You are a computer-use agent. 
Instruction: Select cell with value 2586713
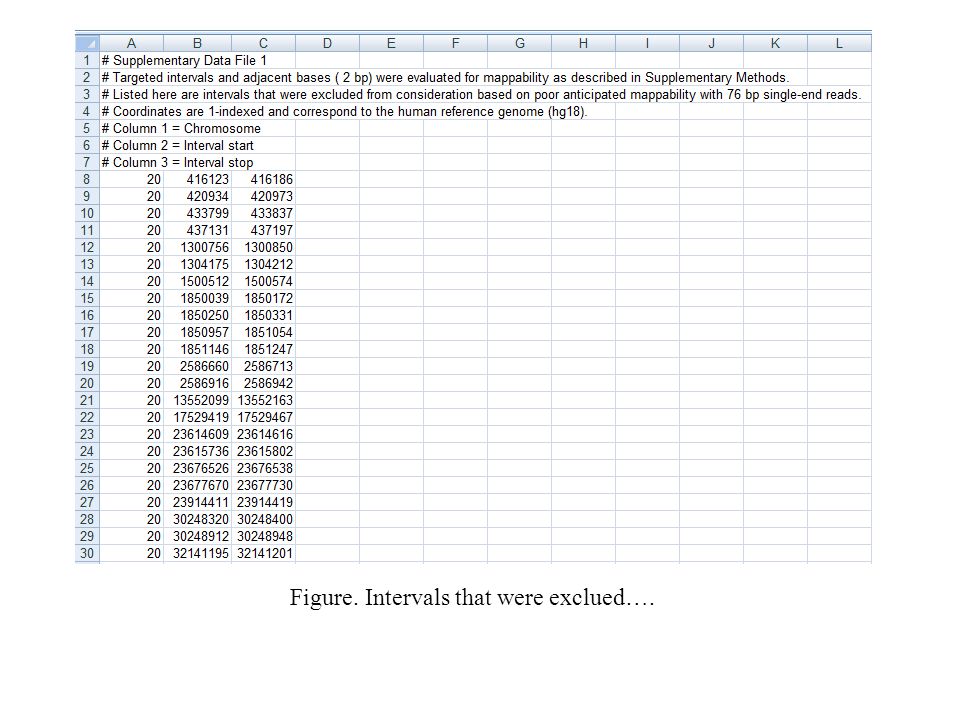[x=263, y=366]
